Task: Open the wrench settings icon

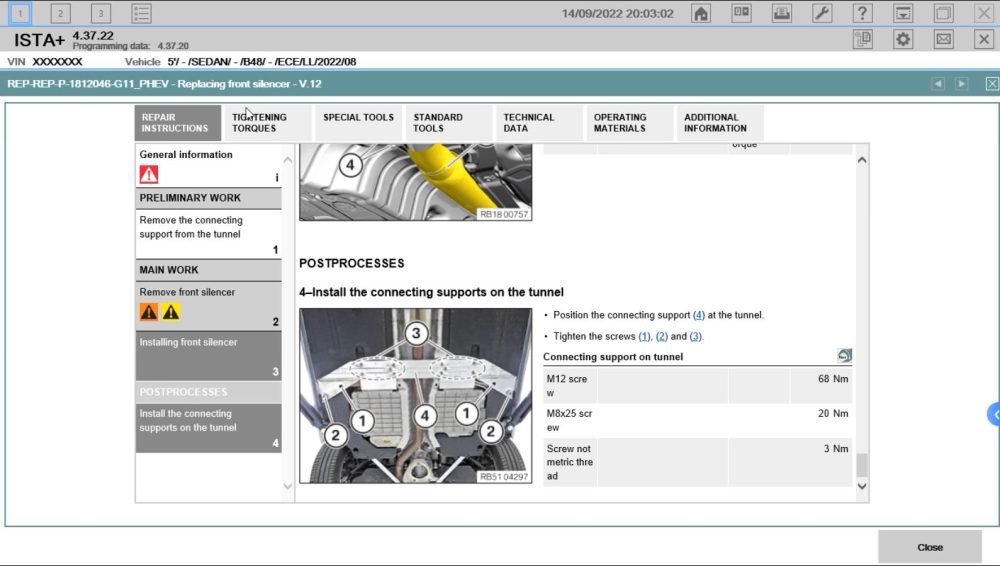Action: point(822,13)
